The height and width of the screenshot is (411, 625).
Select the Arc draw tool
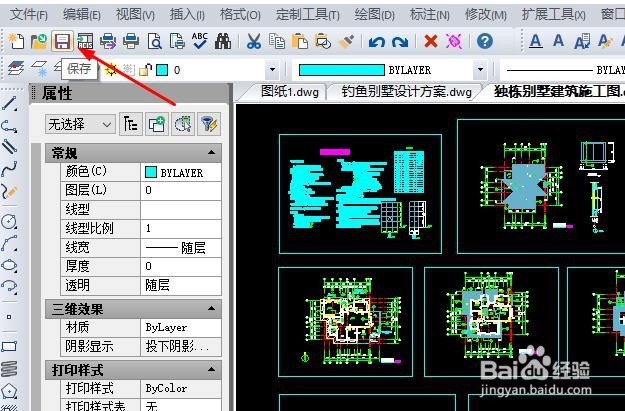pyautogui.click(x=10, y=243)
